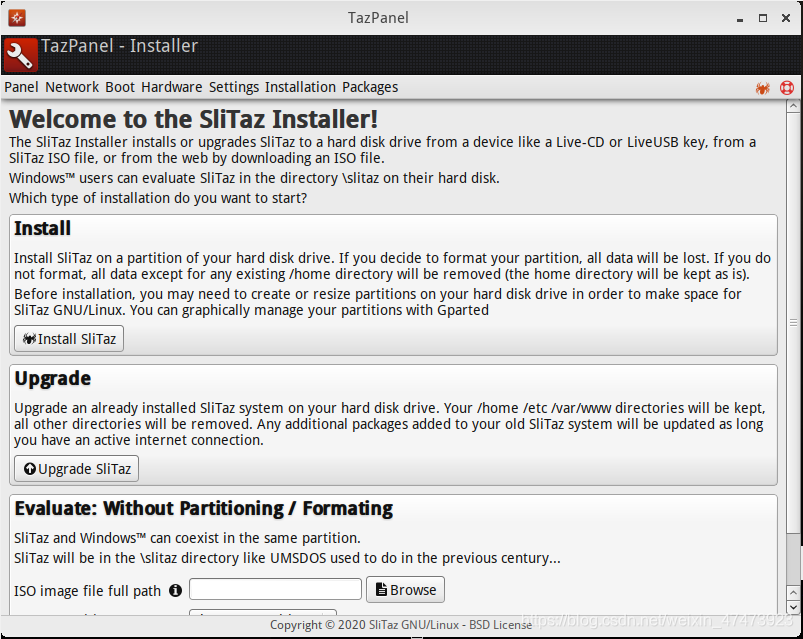Open the Network menu
This screenshot has height=639, width=803.
72,87
